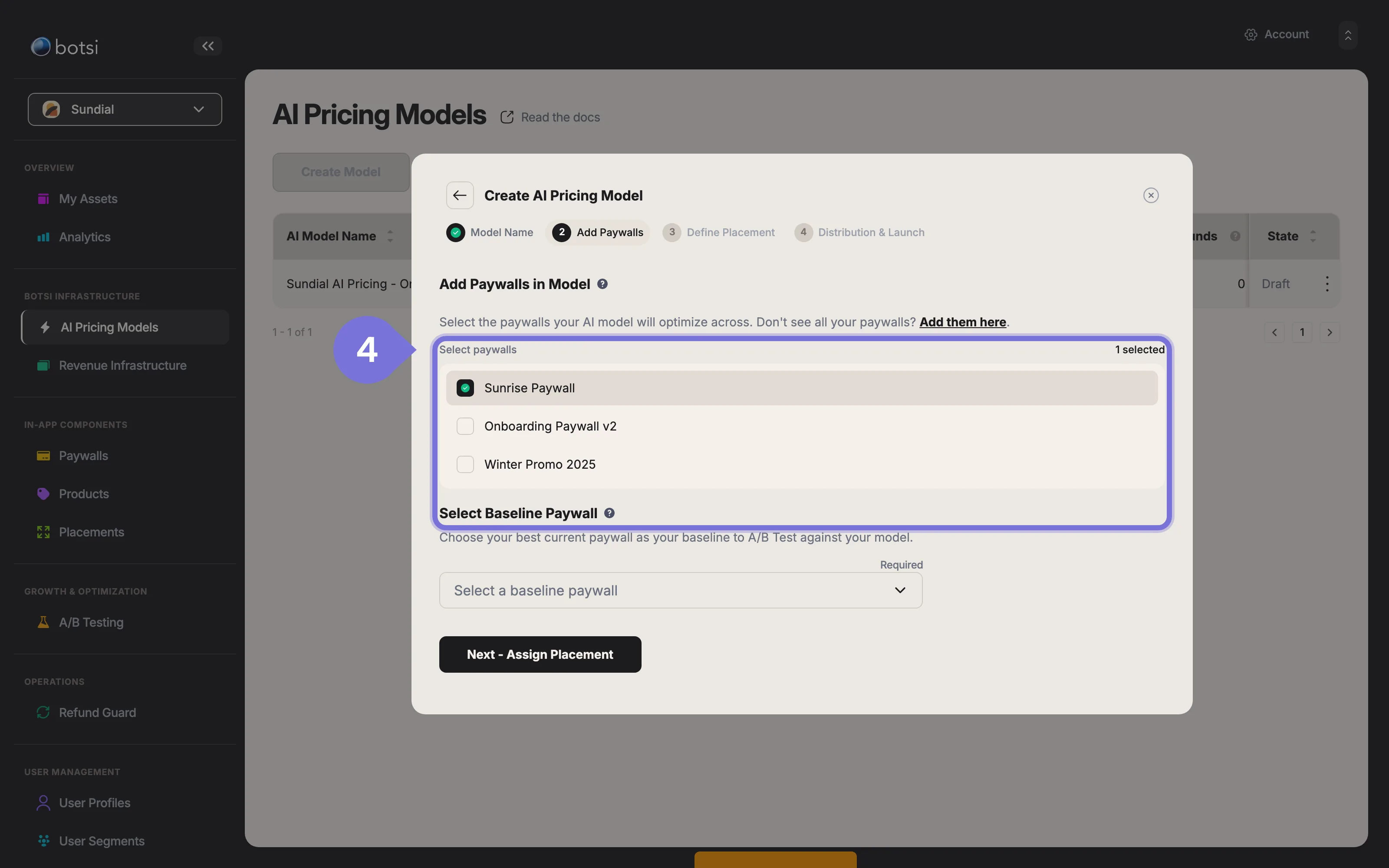Follow the Add them here link
Image resolution: width=1389 pixels, height=868 pixels.
click(963, 322)
